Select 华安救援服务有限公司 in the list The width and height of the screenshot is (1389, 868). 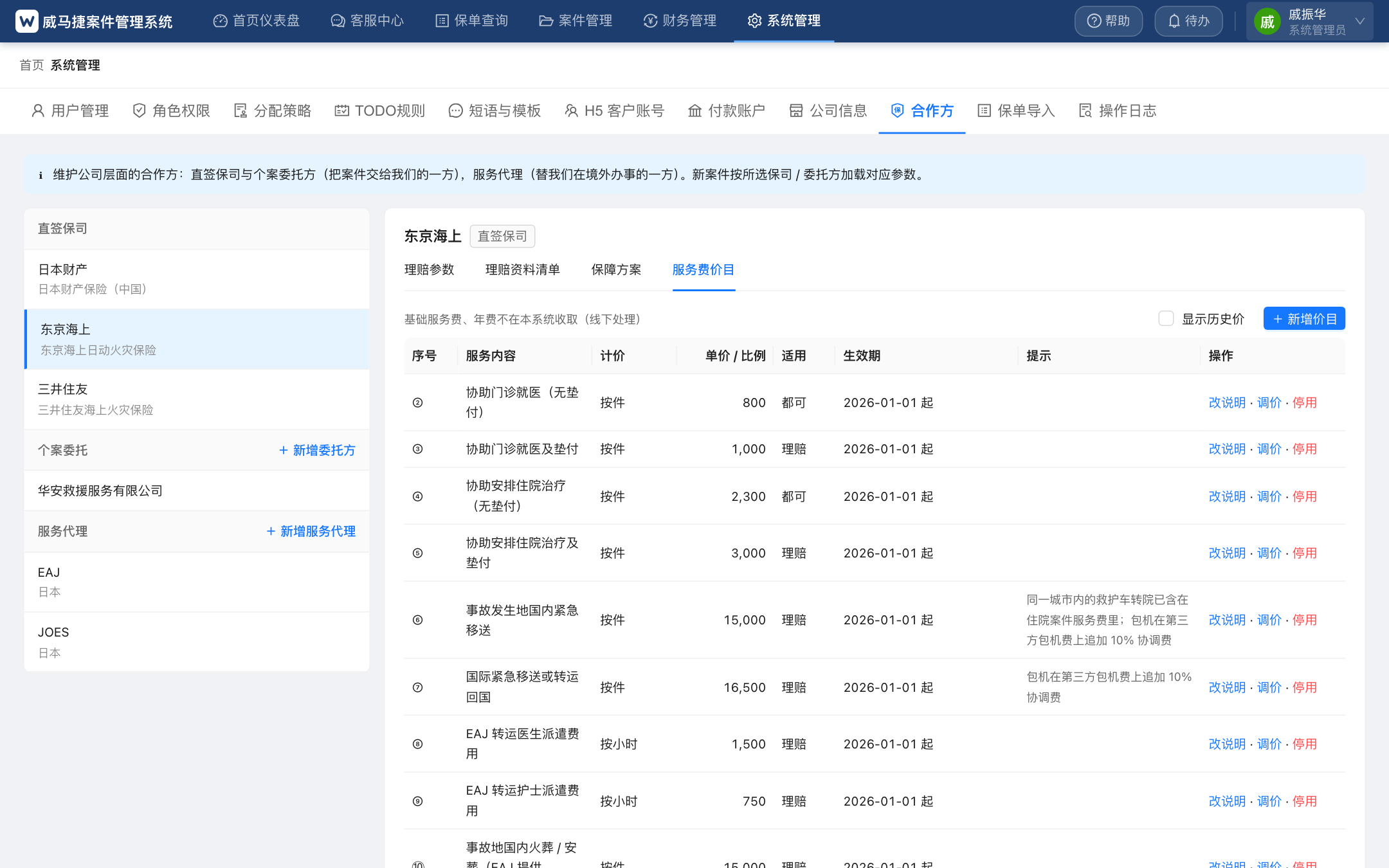(197, 491)
